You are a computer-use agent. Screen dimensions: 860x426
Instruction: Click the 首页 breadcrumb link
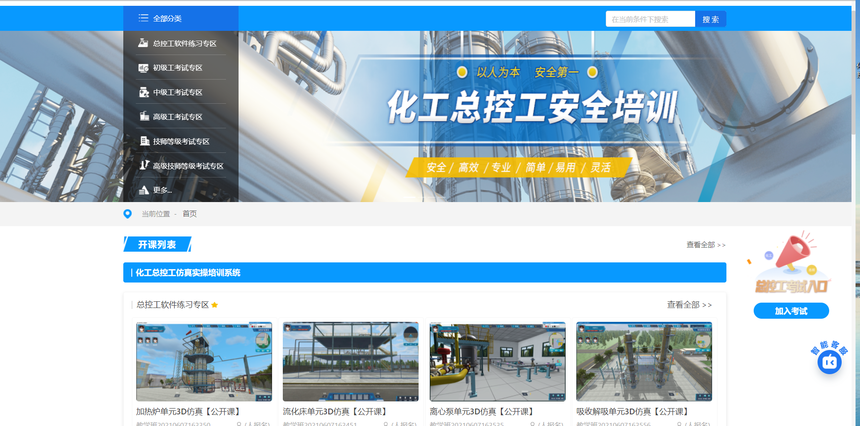coord(190,214)
